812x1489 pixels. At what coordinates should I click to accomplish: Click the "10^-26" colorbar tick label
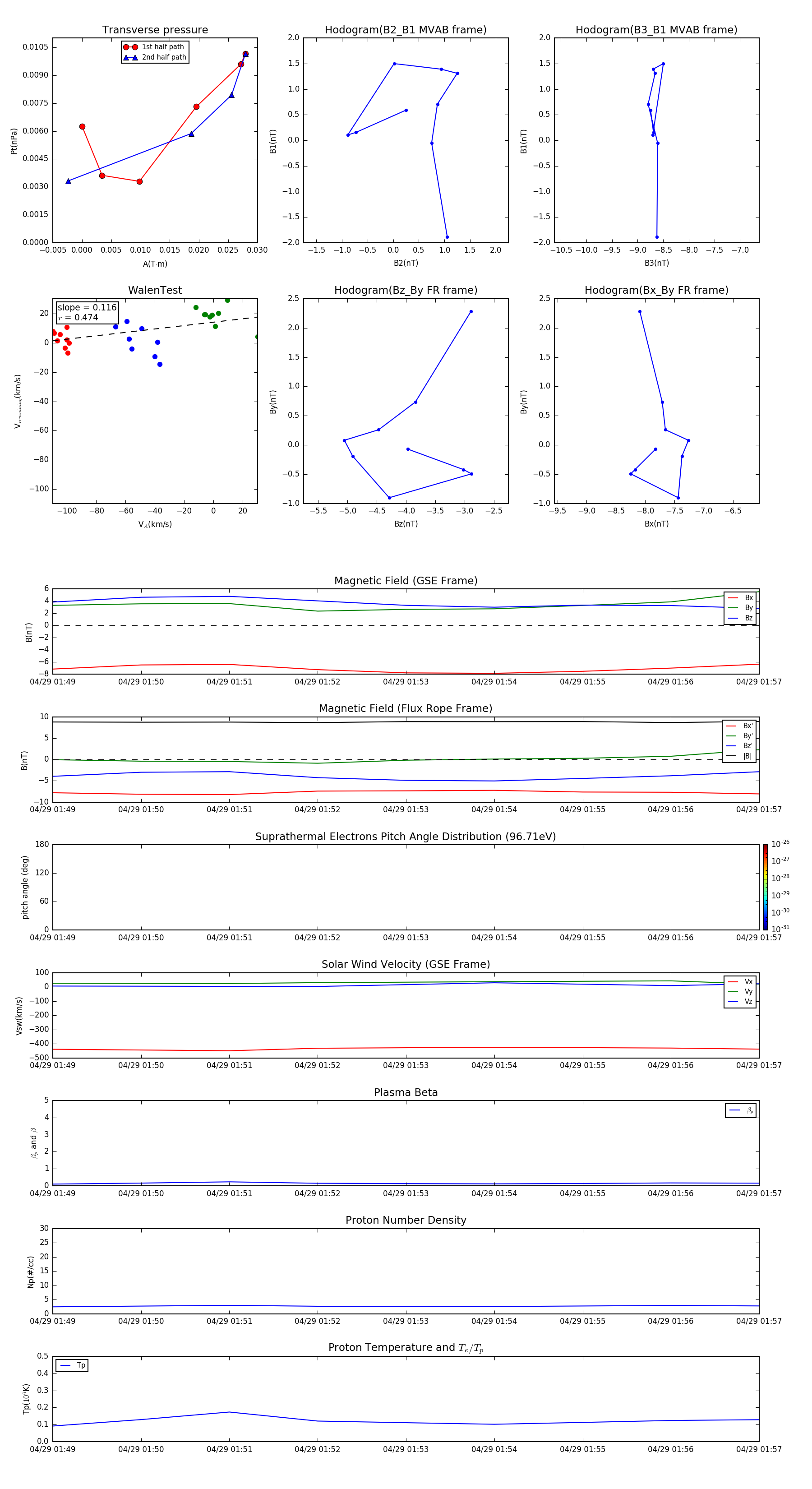[x=780, y=844]
